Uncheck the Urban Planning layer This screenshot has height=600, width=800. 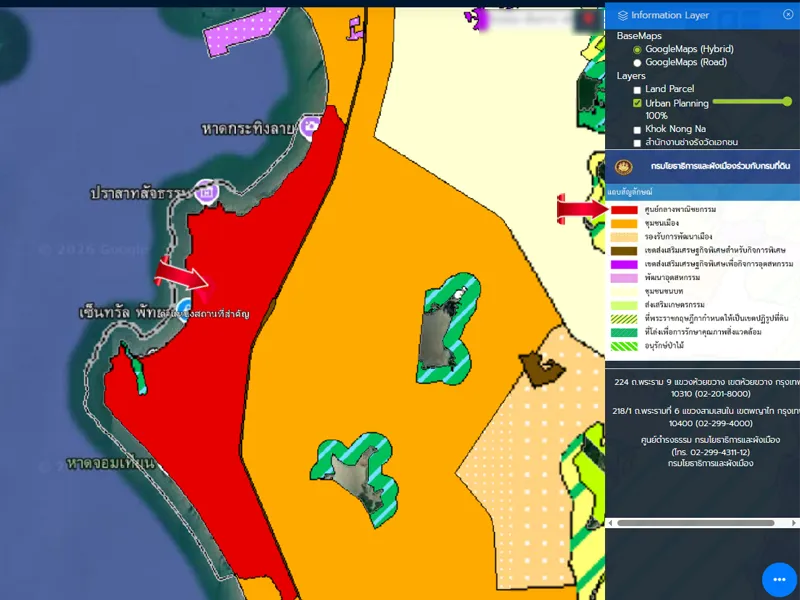[637, 103]
